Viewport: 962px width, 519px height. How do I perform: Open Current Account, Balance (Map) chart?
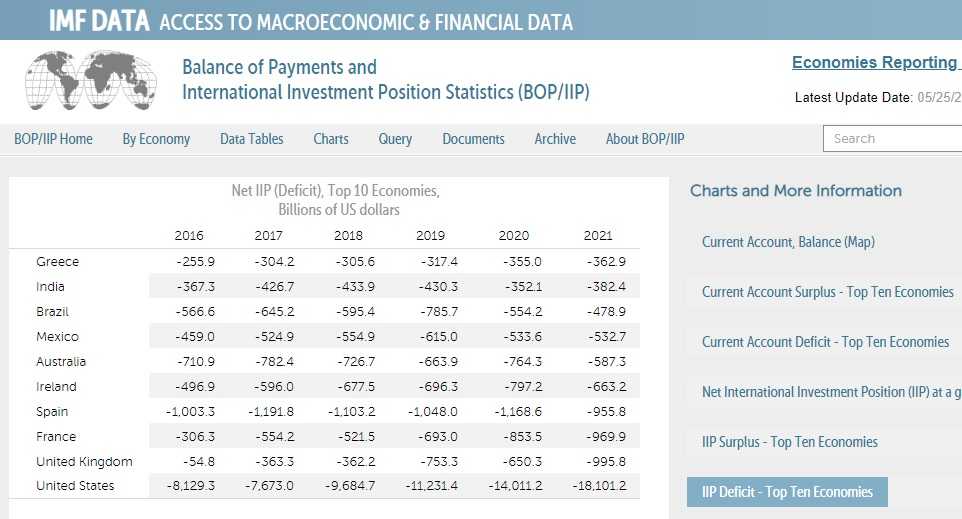point(788,242)
